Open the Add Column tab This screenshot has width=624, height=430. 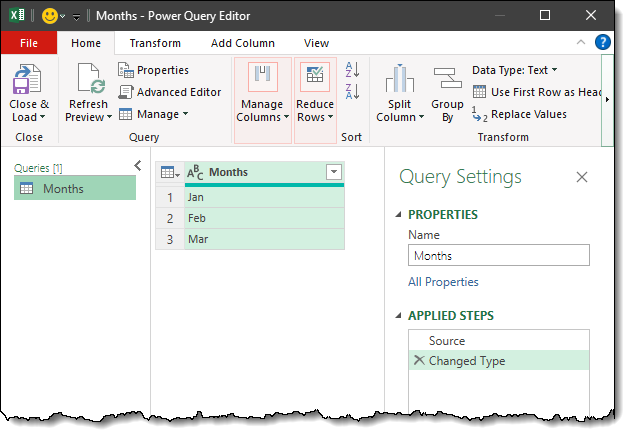242,43
